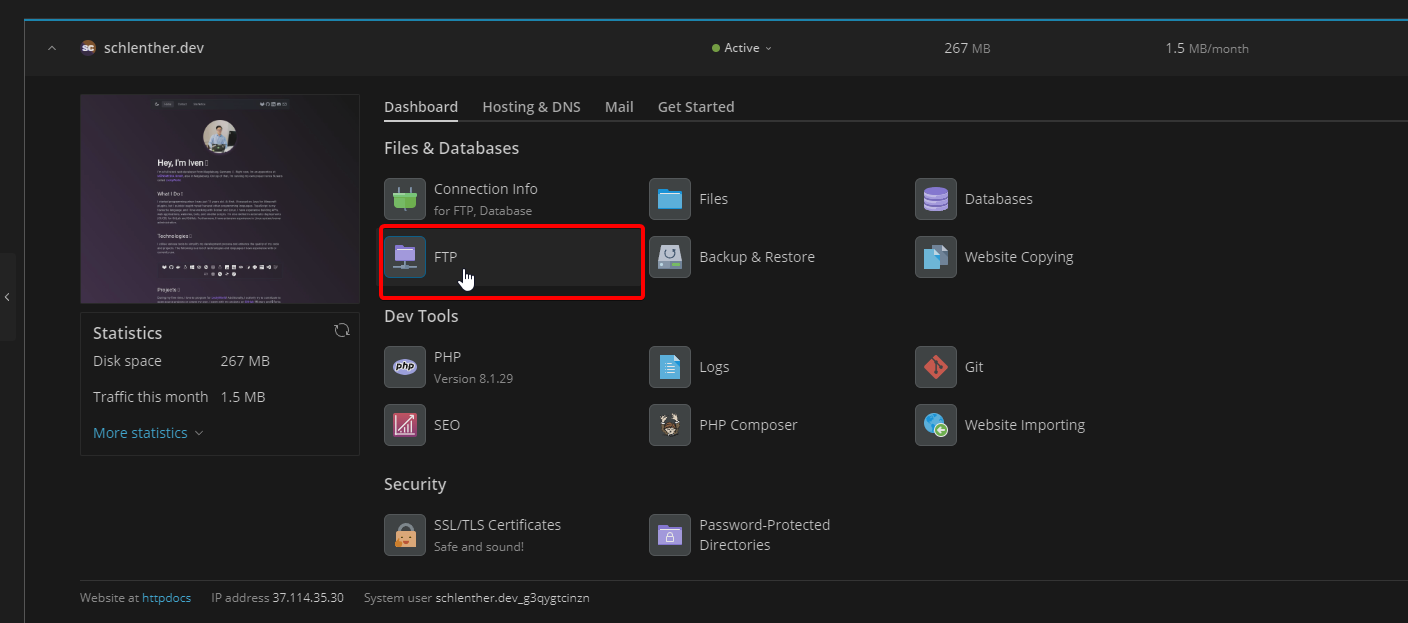1408x623 pixels.
Task: Open the SSL/TLS Certificates padlock icon
Action: point(405,535)
